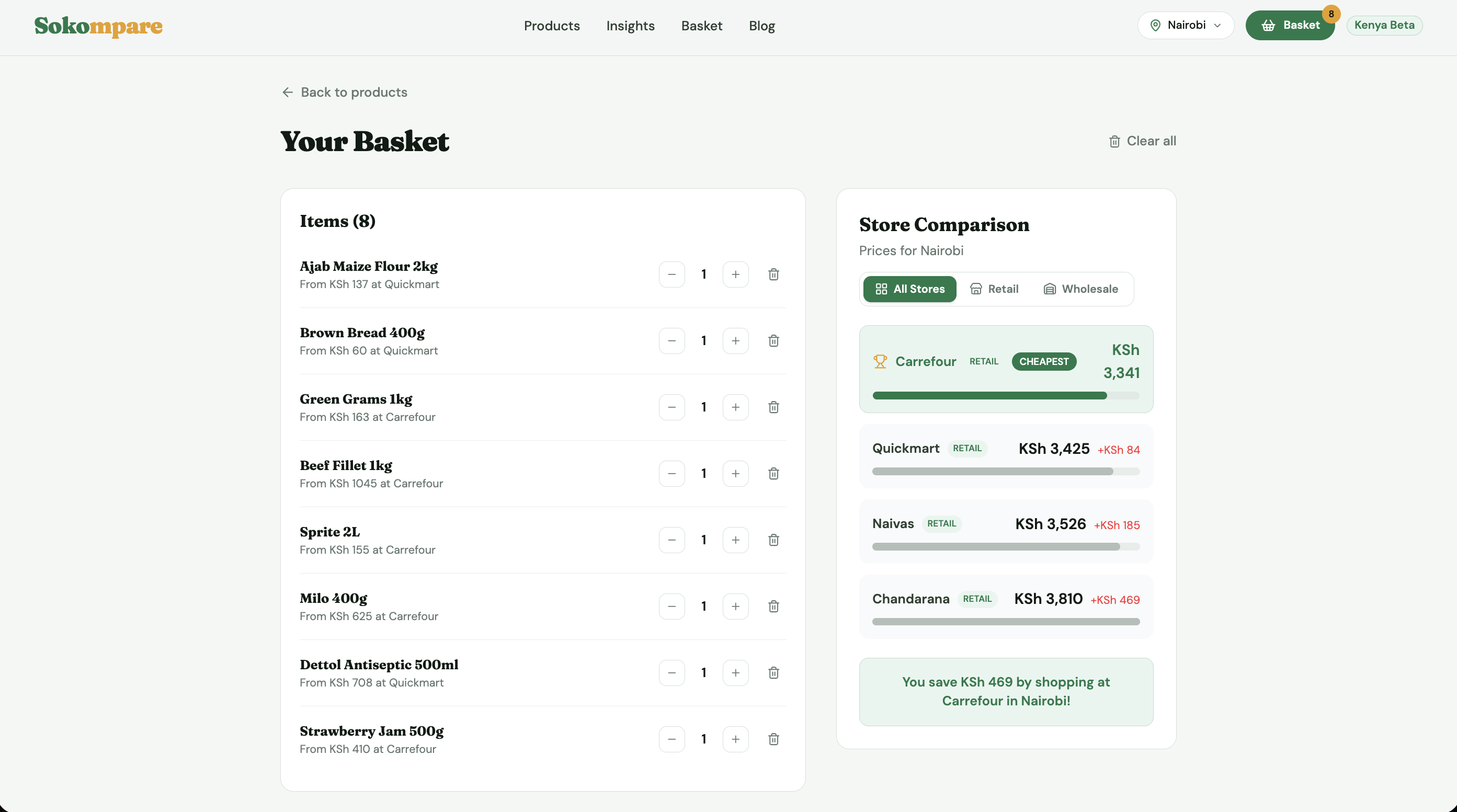Image resolution: width=1457 pixels, height=812 pixels.
Task: Click the "+KSh 469" Chandarana difference
Action: [1115, 600]
